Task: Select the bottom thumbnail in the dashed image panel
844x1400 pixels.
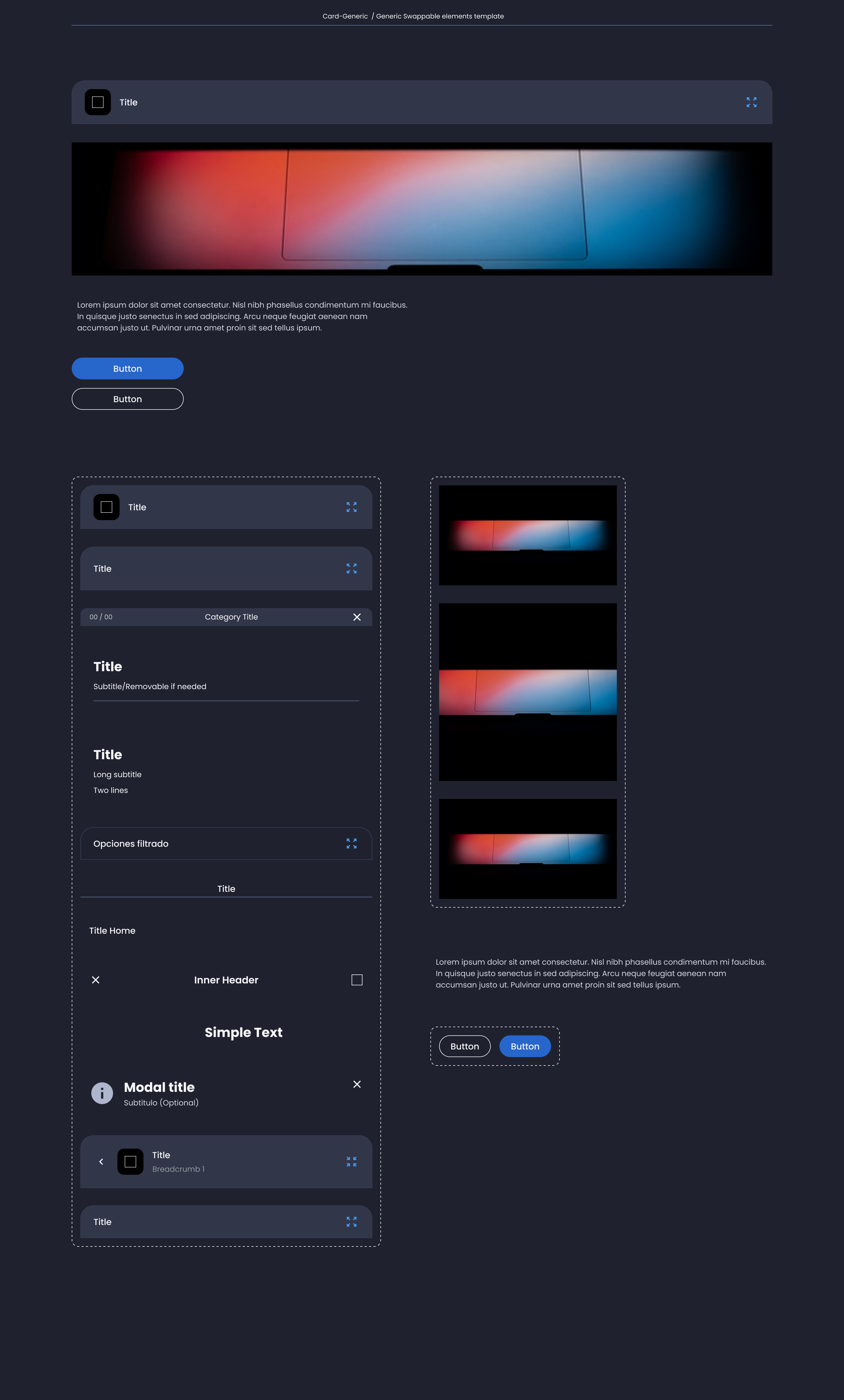Action: click(x=528, y=849)
